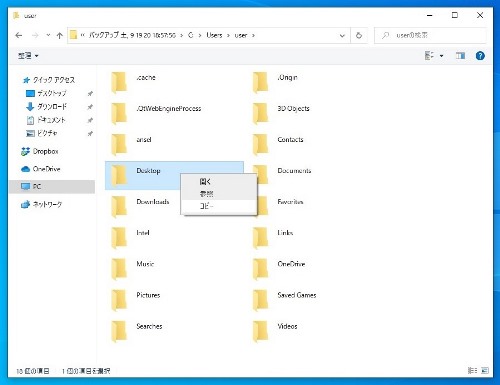
Task: Select the Desktop folder icon
Action: (119, 175)
